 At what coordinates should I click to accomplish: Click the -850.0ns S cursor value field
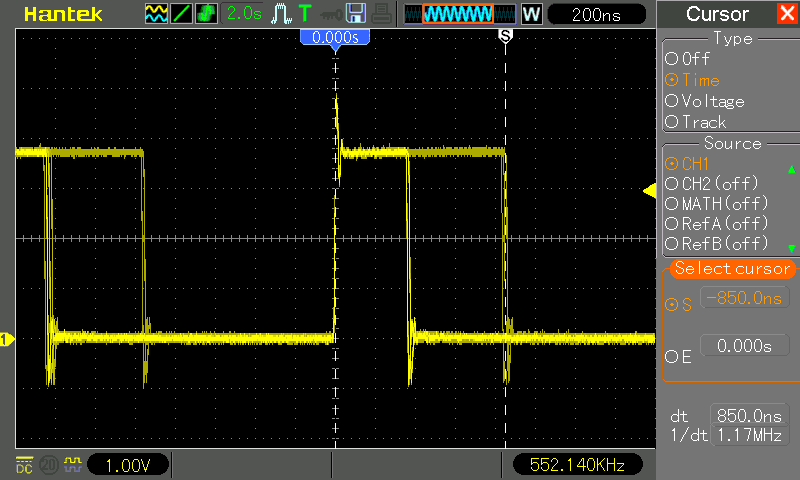coord(745,298)
